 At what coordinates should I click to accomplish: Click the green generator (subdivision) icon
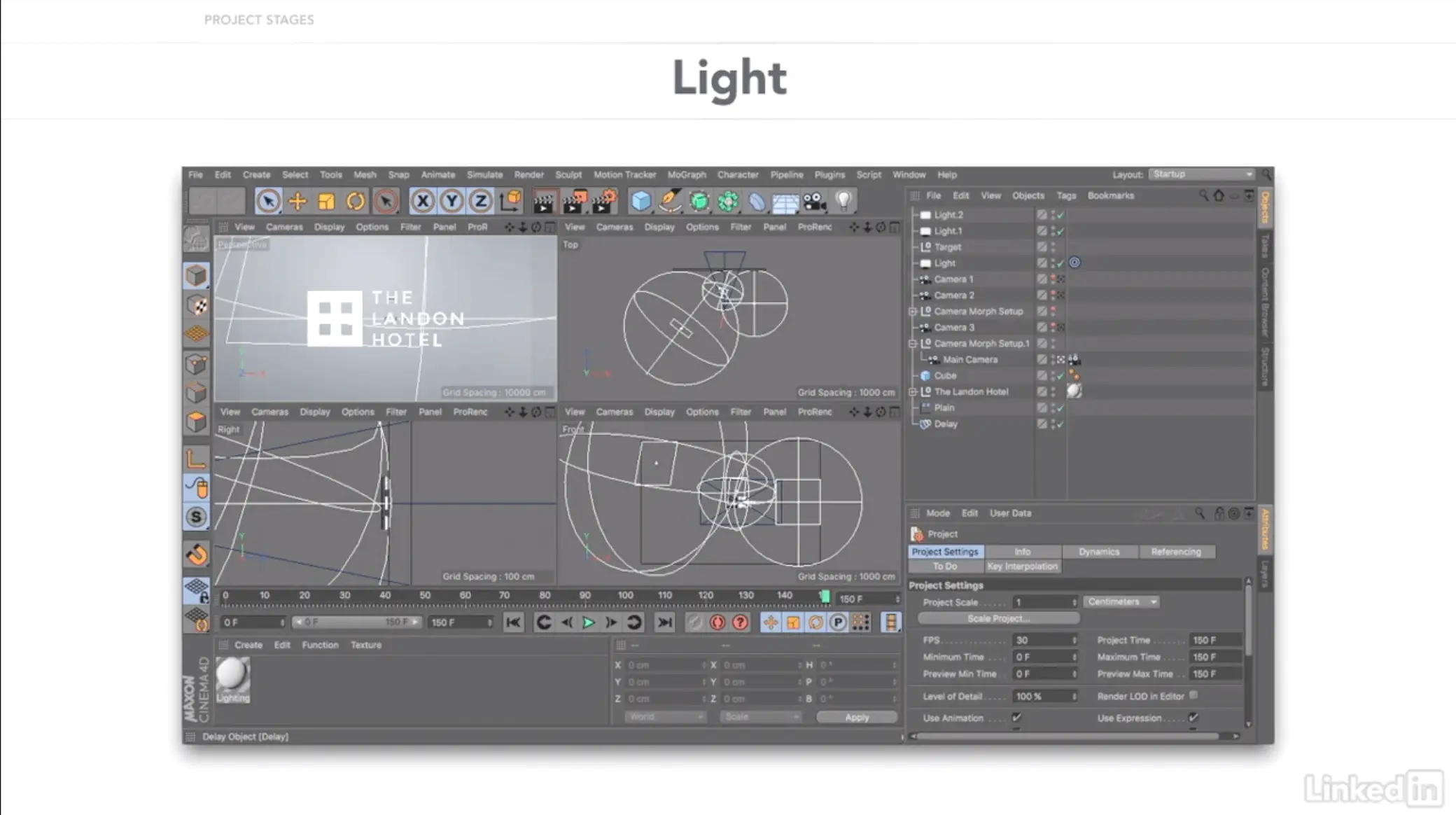699,202
